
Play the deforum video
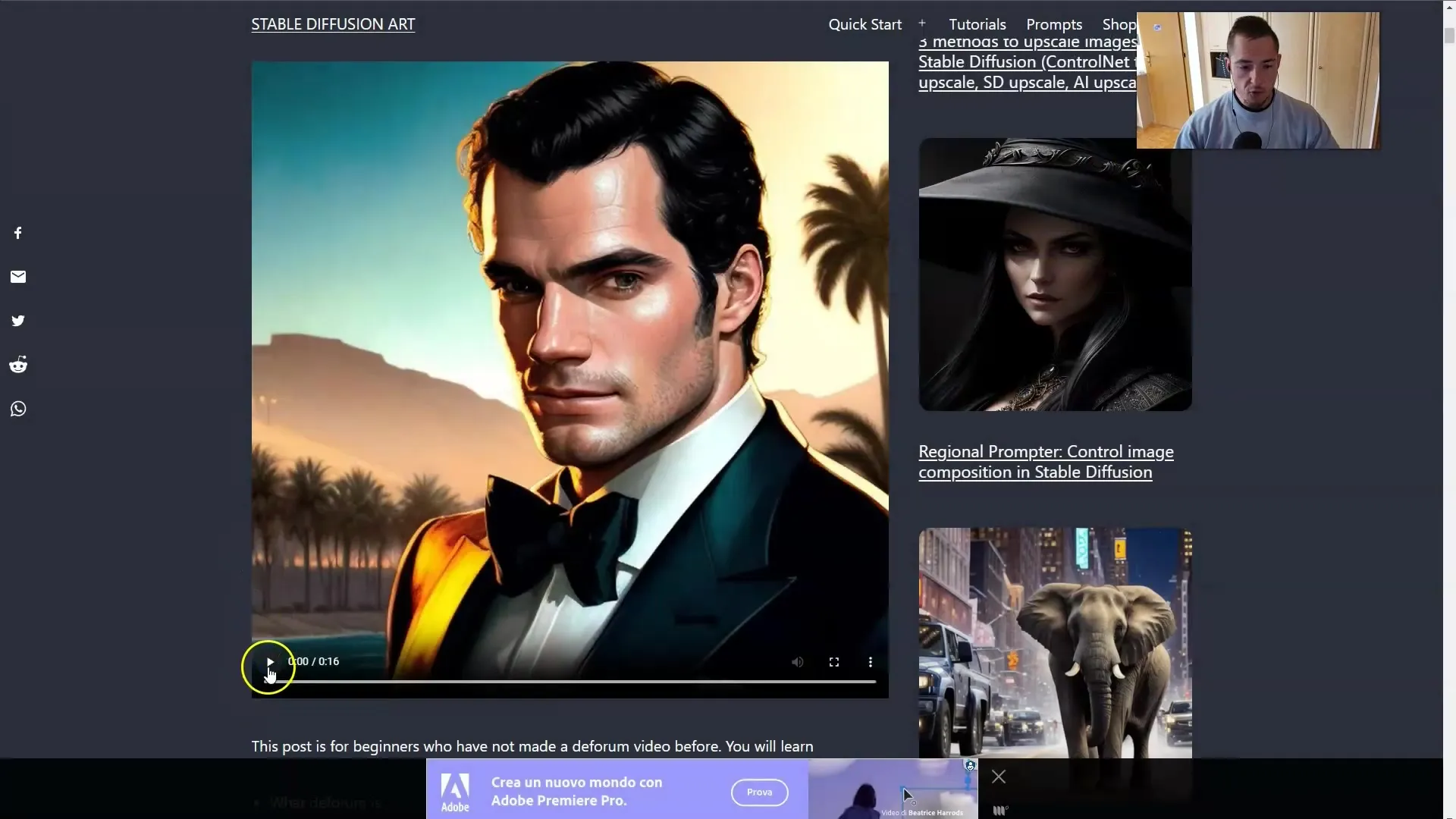[270, 662]
